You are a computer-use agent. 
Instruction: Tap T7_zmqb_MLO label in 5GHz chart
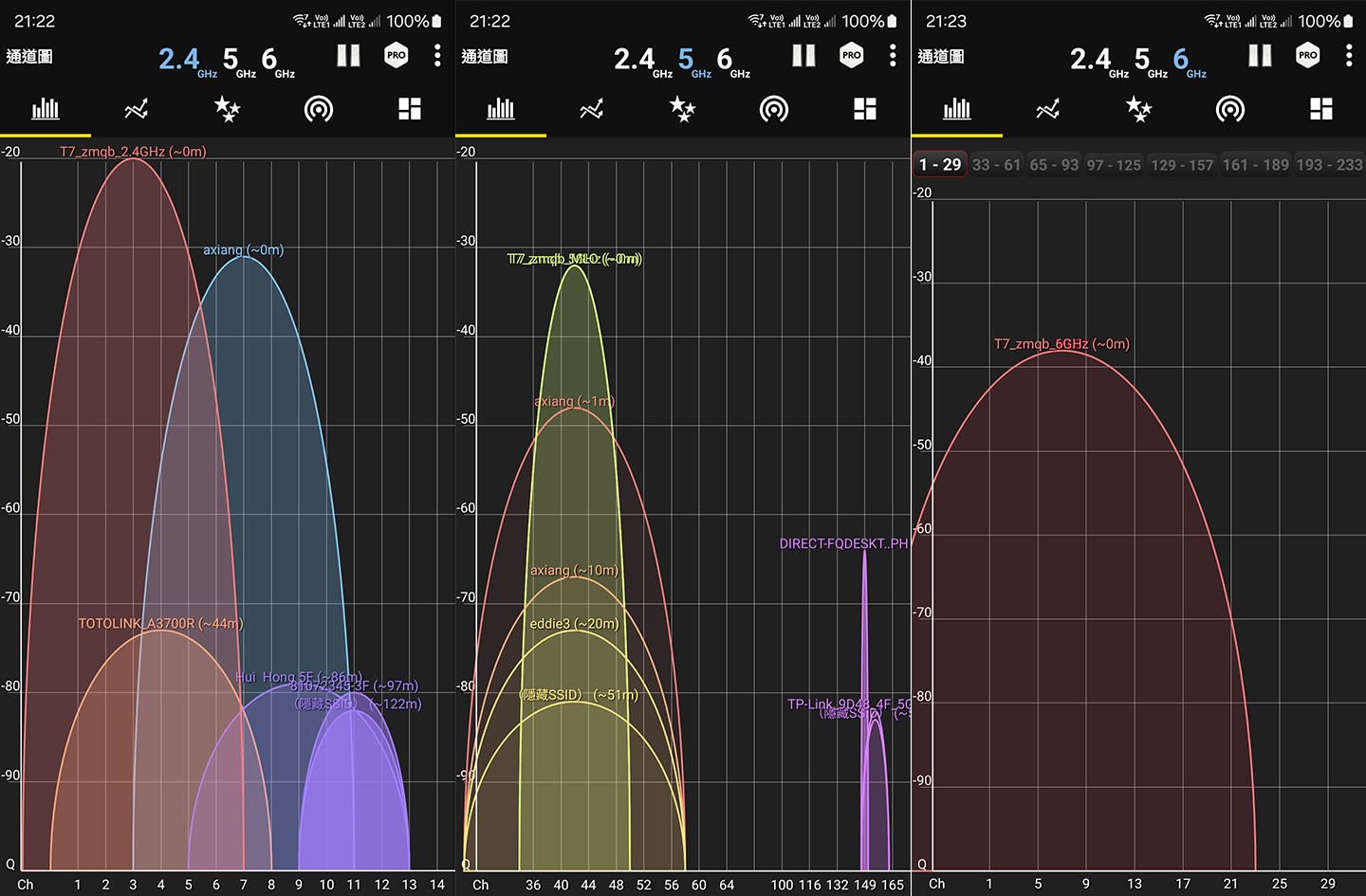coord(574,259)
